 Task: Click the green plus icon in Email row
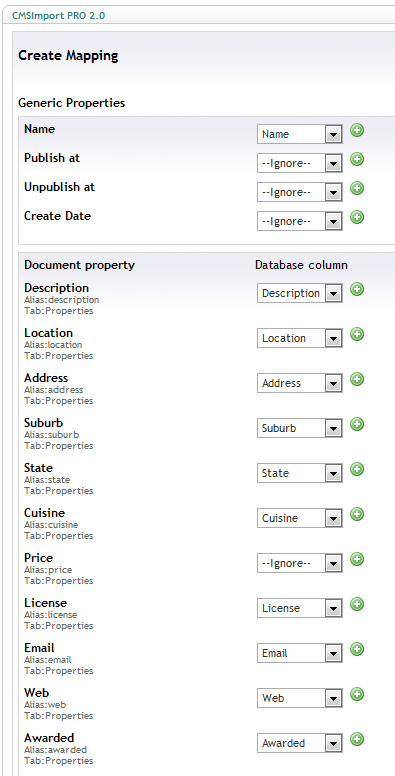click(x=357, y=649)
